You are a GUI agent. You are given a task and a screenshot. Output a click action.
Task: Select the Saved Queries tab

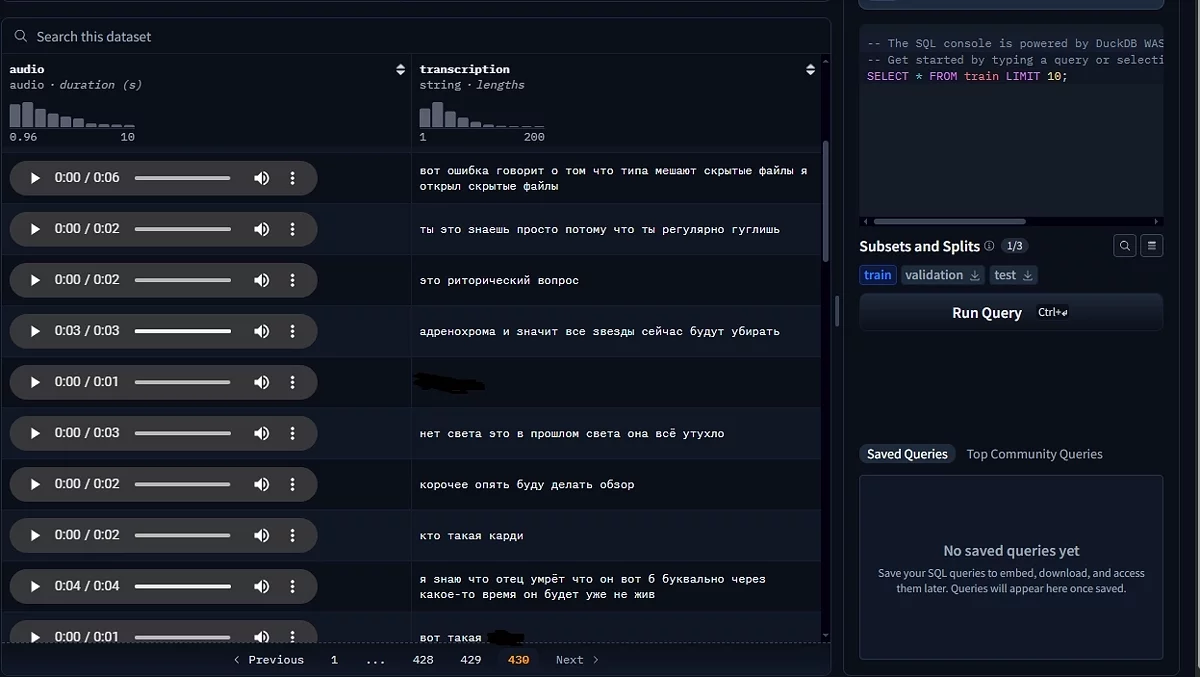pyautogui.click(x=907, y=454)
